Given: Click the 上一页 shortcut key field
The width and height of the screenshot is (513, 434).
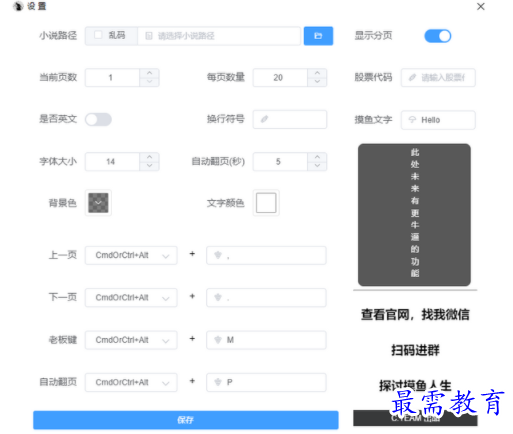Looking at the screenshot, I should click(x=266, y=255).
